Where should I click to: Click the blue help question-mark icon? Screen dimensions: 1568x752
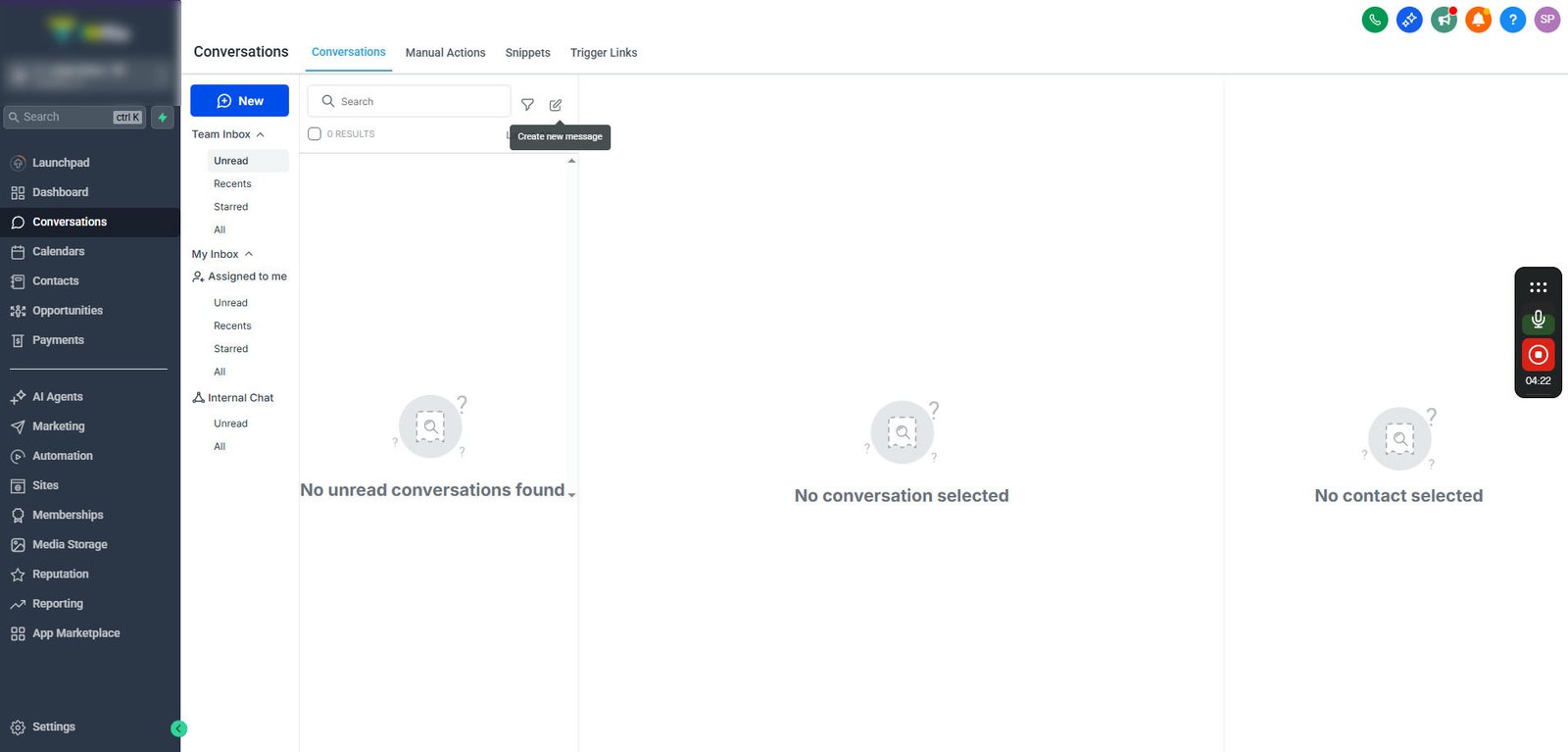pyautogui.click(x=1512, y=20)
